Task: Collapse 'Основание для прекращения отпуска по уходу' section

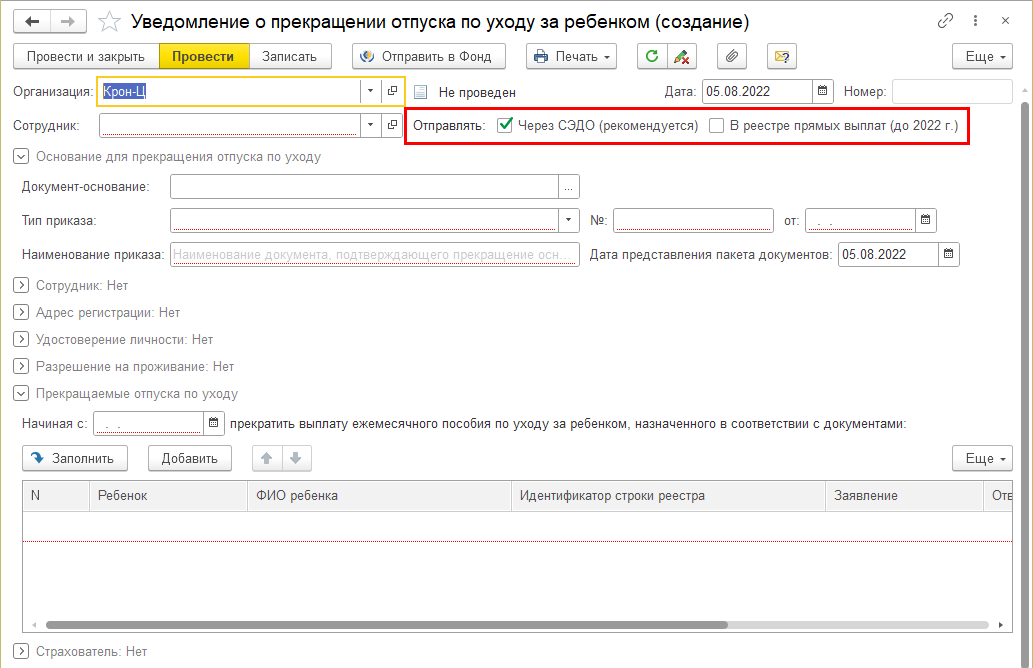Action: (20, 156)
